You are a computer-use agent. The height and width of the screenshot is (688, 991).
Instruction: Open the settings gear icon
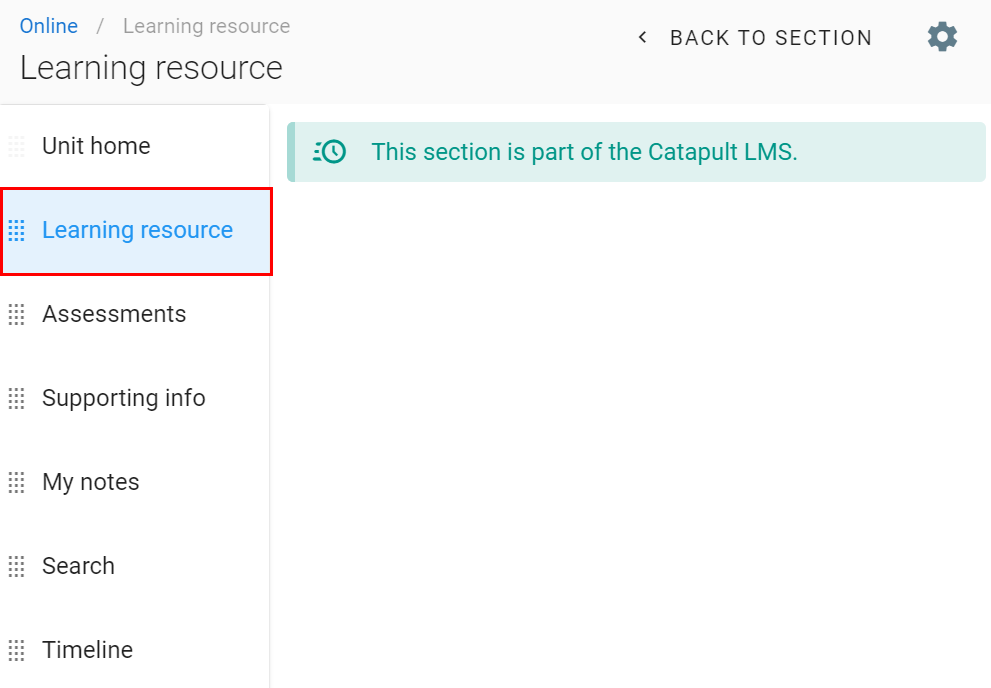(x=942, y=37)
